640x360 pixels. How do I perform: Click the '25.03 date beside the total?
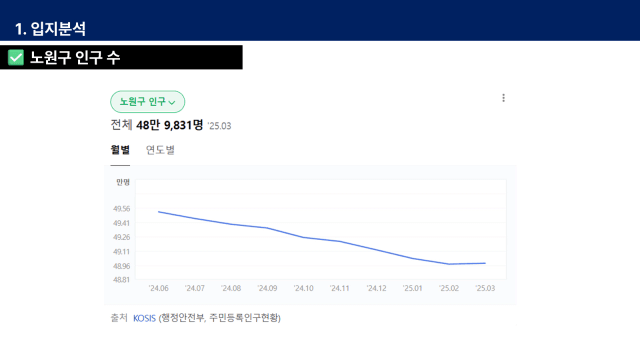pyautogui.click(x=220, y=126)
